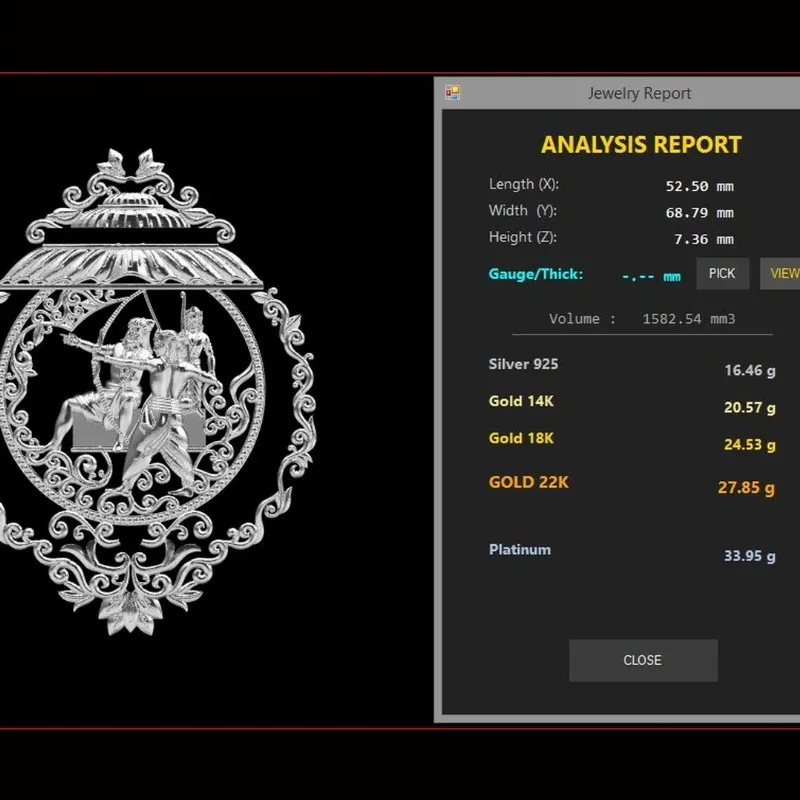
Task: Click the ANALYSIS REPORT heading
Action: click(x=641, y=145)
